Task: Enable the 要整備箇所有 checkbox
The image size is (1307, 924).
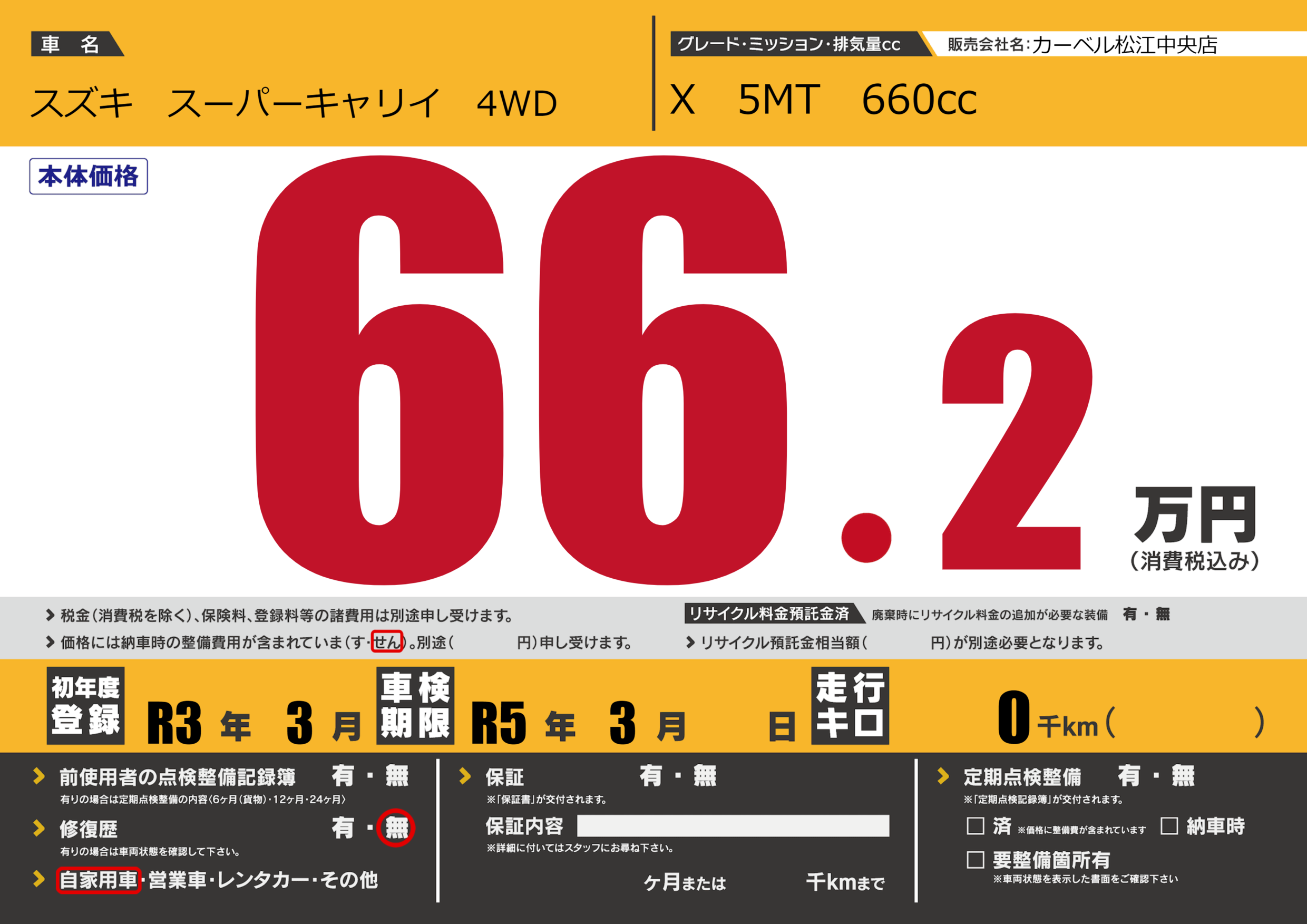Action: [975, 860]
